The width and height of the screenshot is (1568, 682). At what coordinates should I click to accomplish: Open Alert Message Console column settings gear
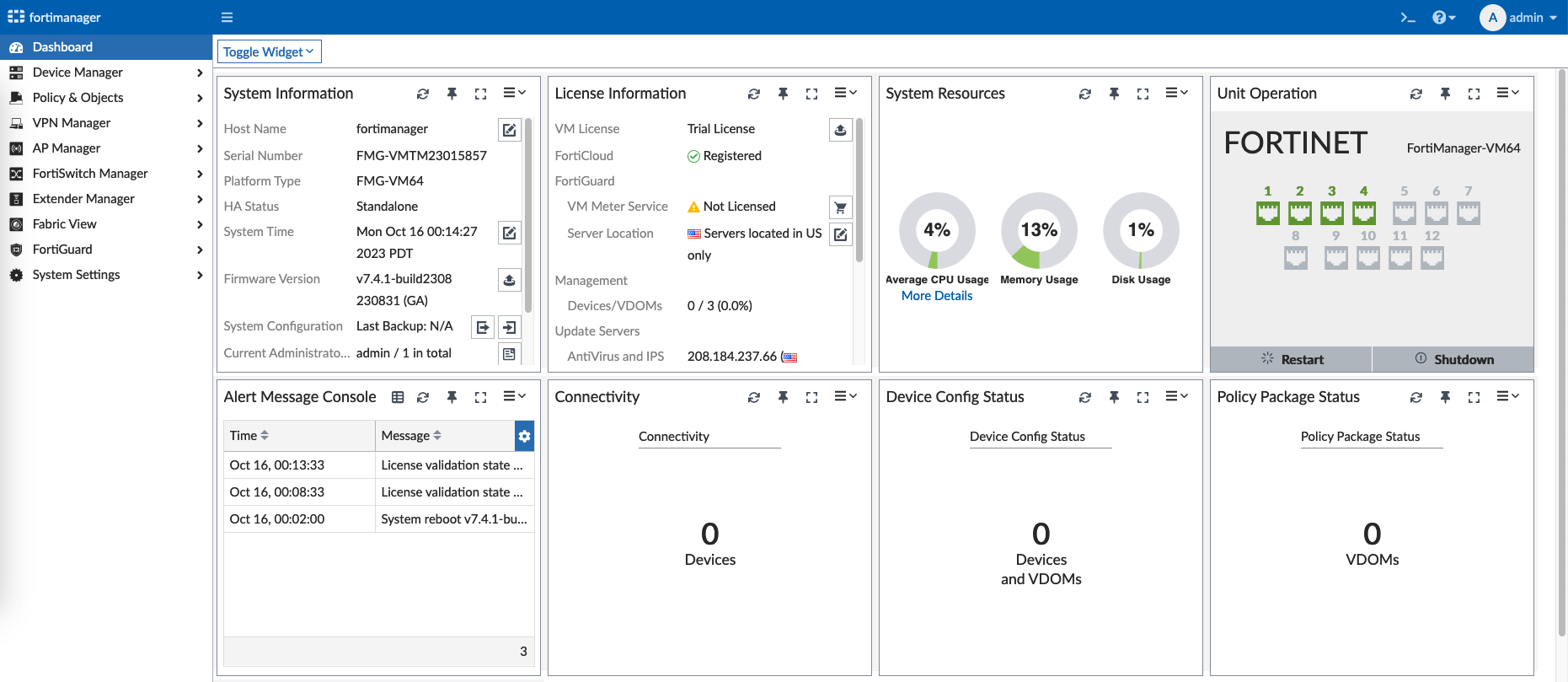(x=524, y=436)
